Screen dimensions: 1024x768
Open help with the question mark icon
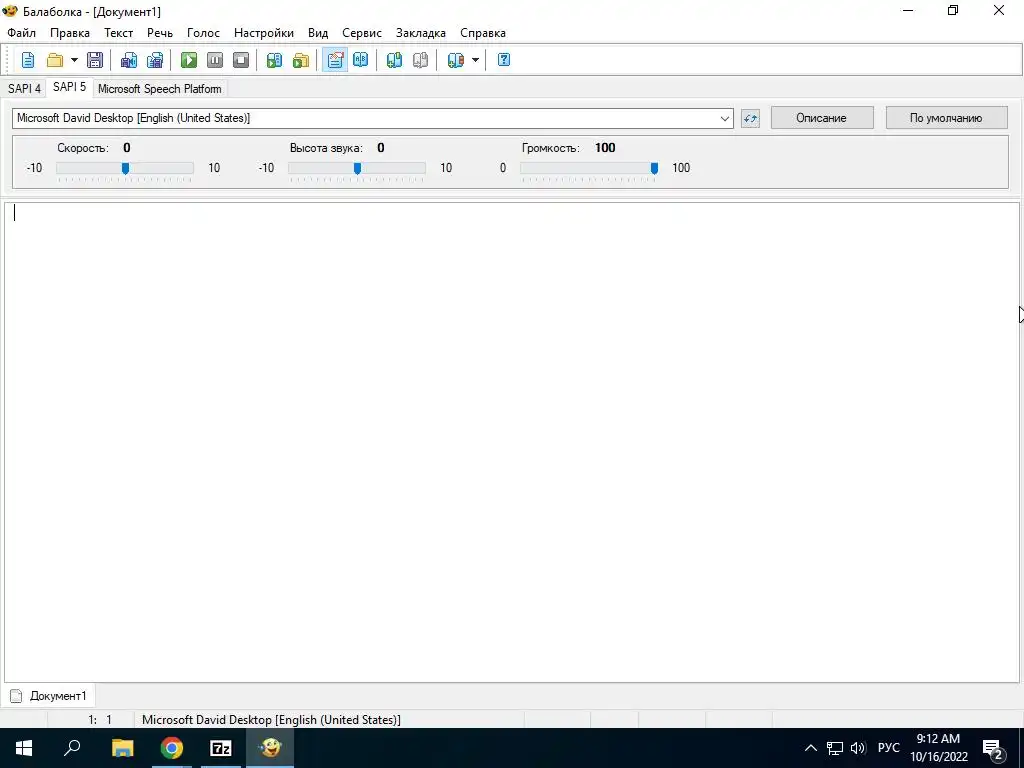click(x=504, y=60)
